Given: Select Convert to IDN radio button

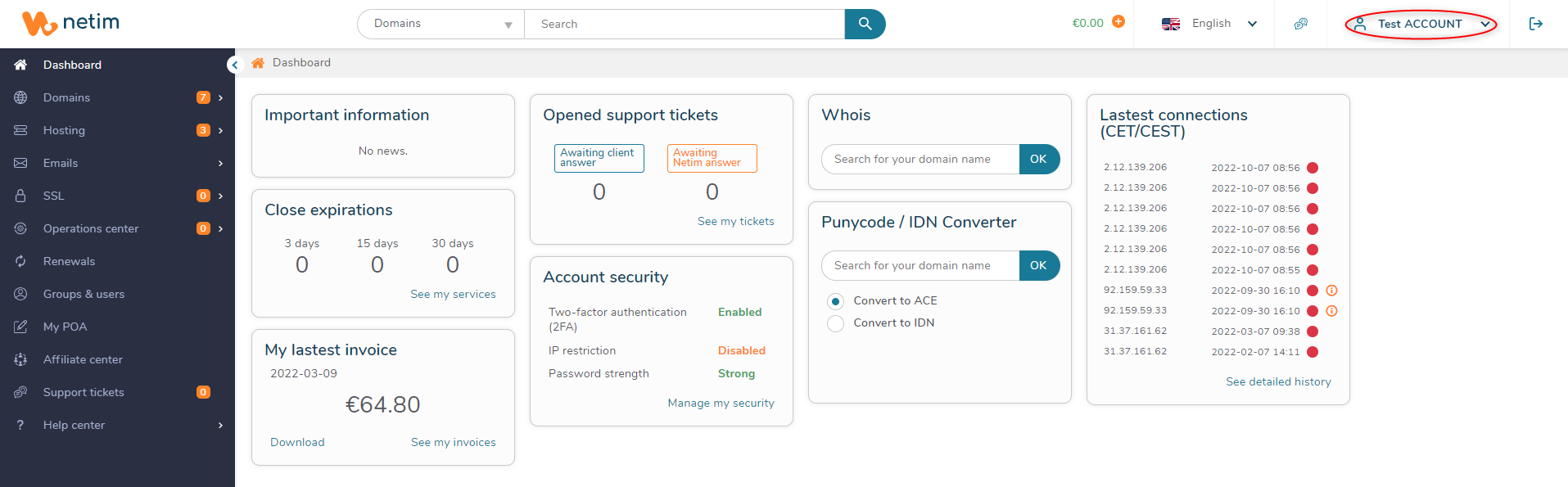Looking at the screenshot, I should (835, 323).
